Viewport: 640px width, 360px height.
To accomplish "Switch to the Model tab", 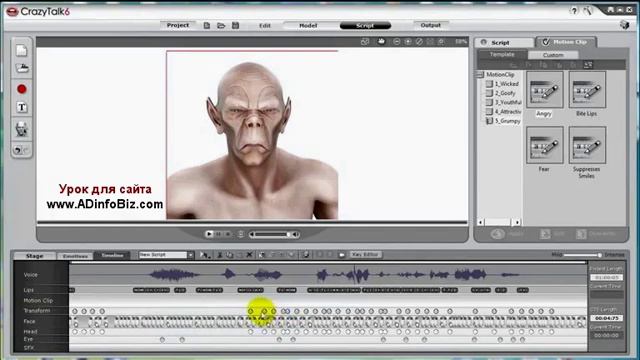I will point(308,25).
